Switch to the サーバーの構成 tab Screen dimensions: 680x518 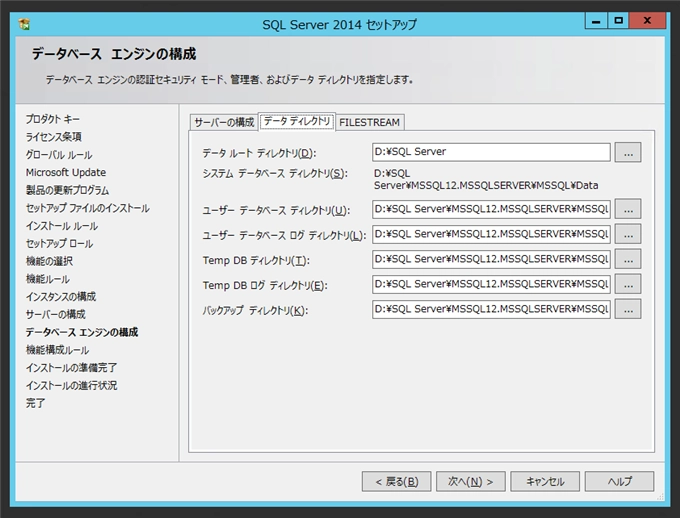point(224,122)
